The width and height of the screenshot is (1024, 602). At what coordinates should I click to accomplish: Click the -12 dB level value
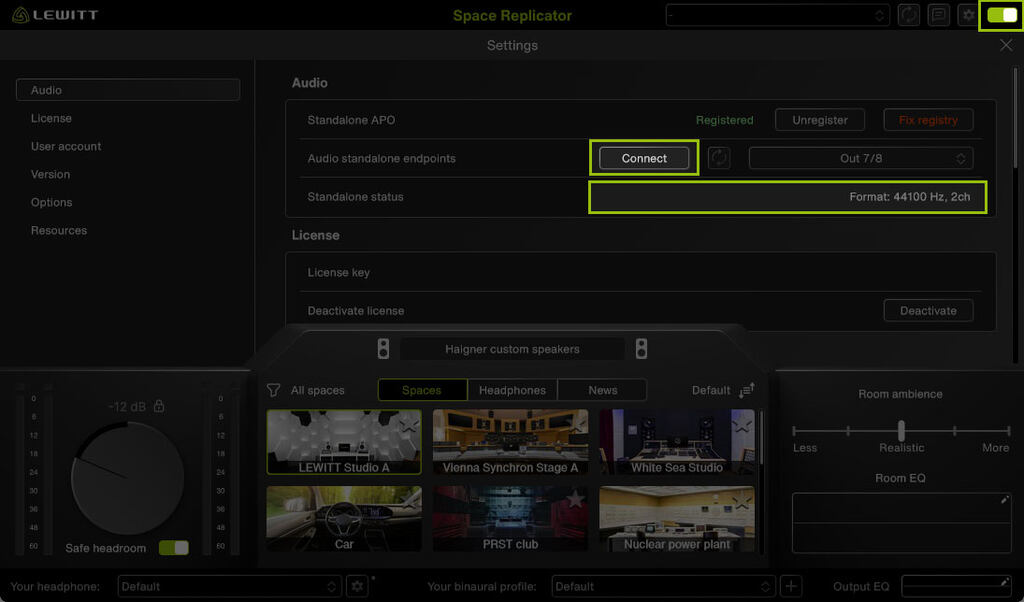pos(127,407)
